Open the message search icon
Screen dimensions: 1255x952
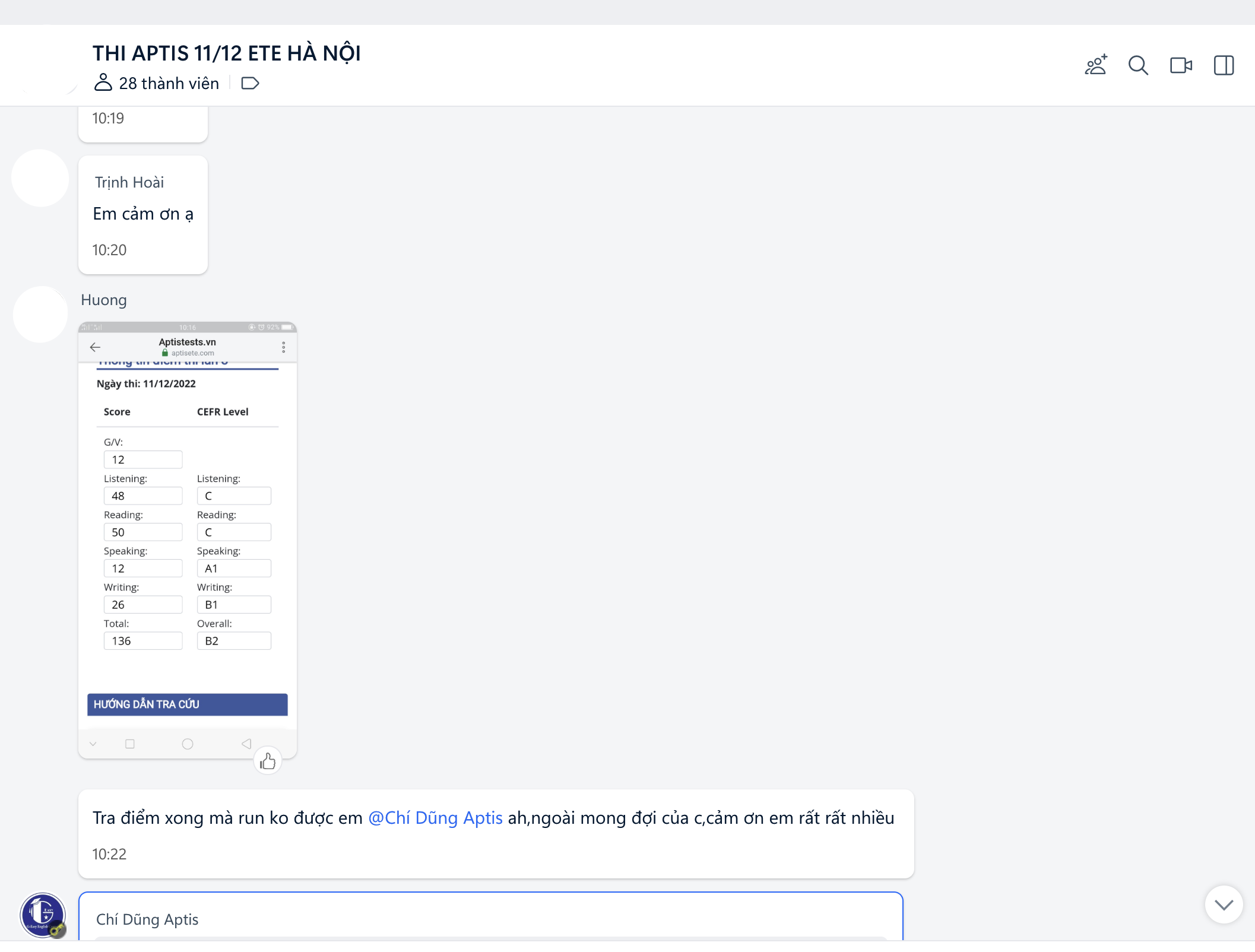coord(1137,65)
